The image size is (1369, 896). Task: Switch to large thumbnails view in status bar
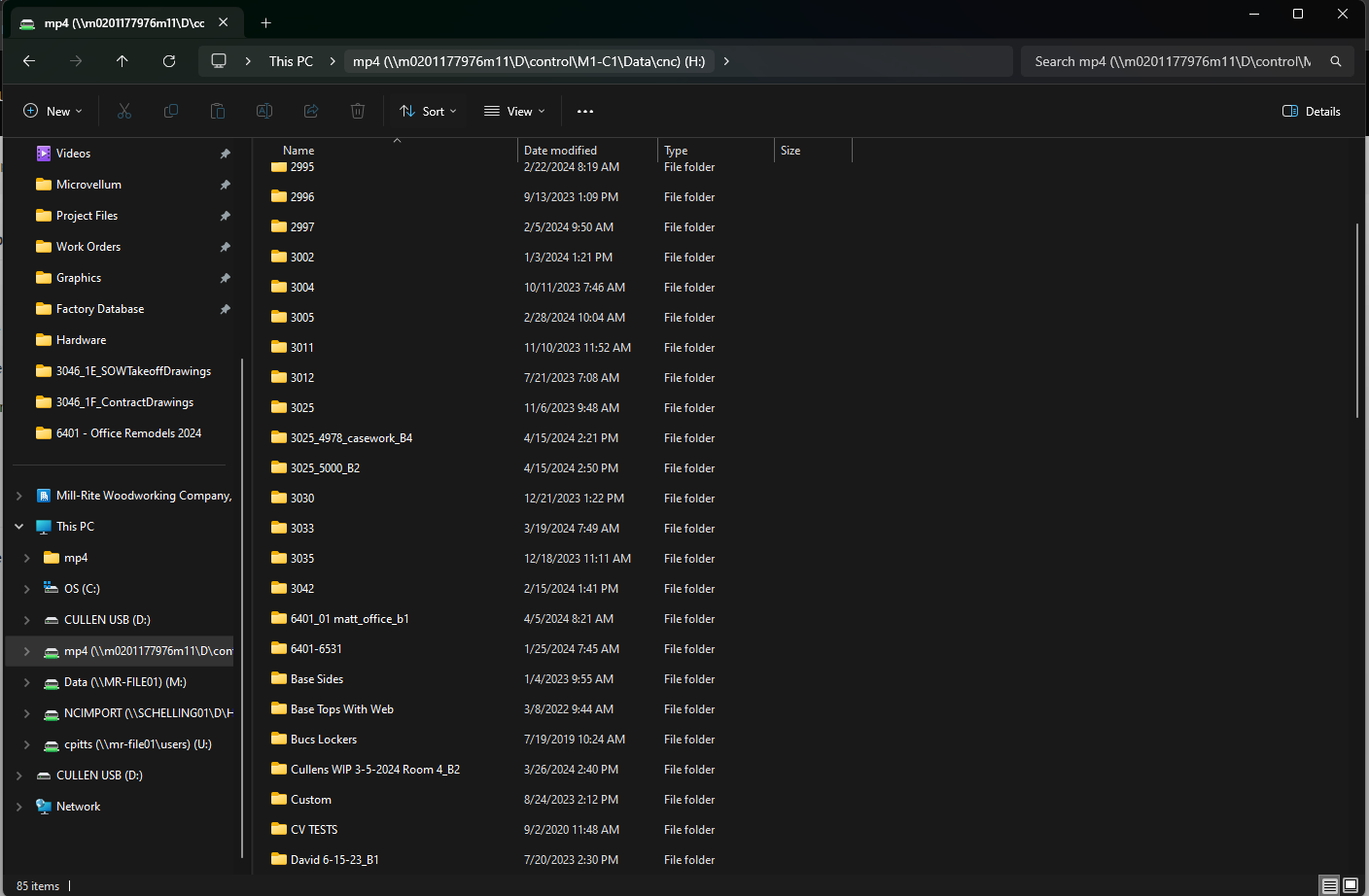[1351, 885]
